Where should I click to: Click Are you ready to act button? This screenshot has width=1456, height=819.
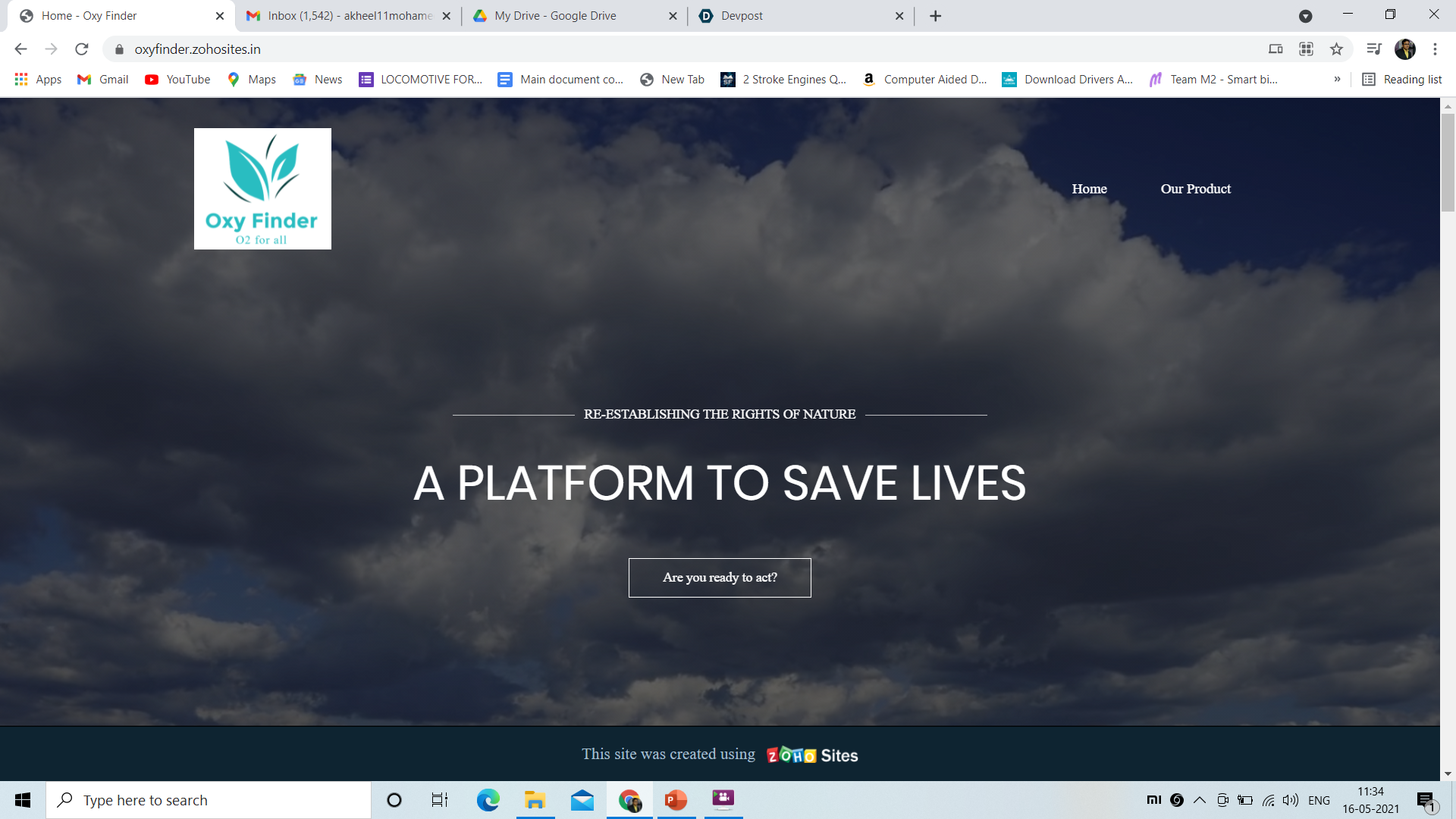click(720, 578)
